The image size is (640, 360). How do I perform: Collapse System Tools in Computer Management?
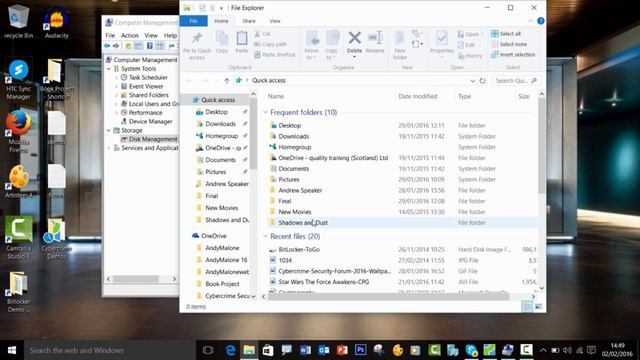click(109, 69)
